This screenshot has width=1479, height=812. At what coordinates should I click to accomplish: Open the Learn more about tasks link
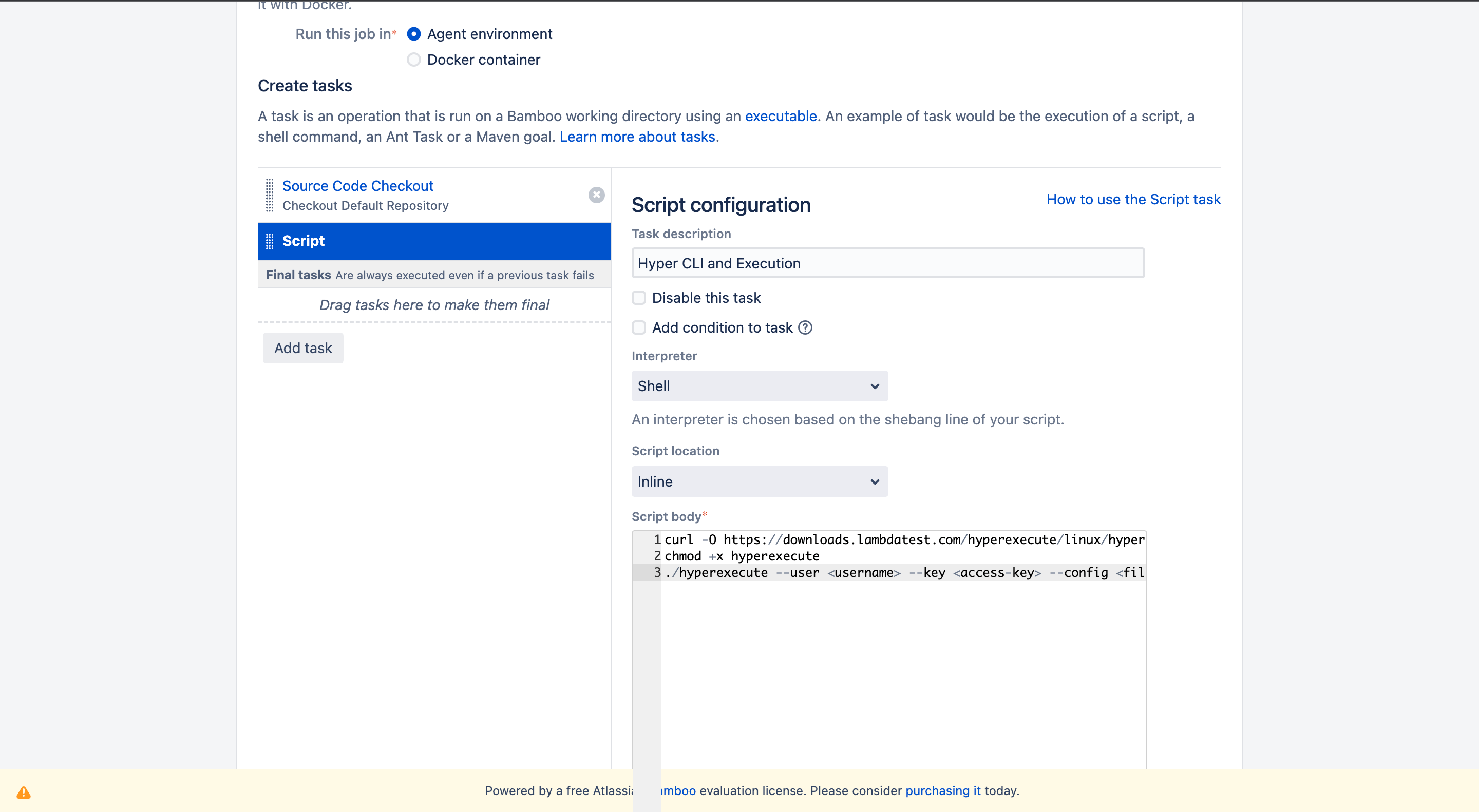coord(637,137)
